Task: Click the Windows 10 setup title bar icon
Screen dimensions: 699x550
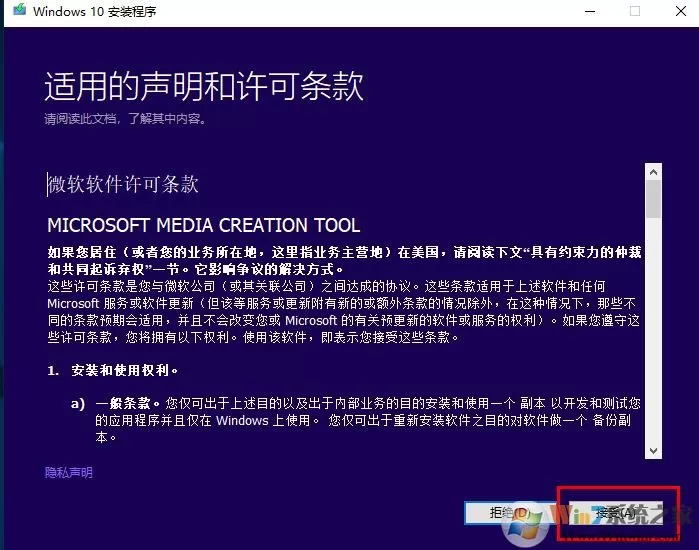Action: [x=19, y=10]
